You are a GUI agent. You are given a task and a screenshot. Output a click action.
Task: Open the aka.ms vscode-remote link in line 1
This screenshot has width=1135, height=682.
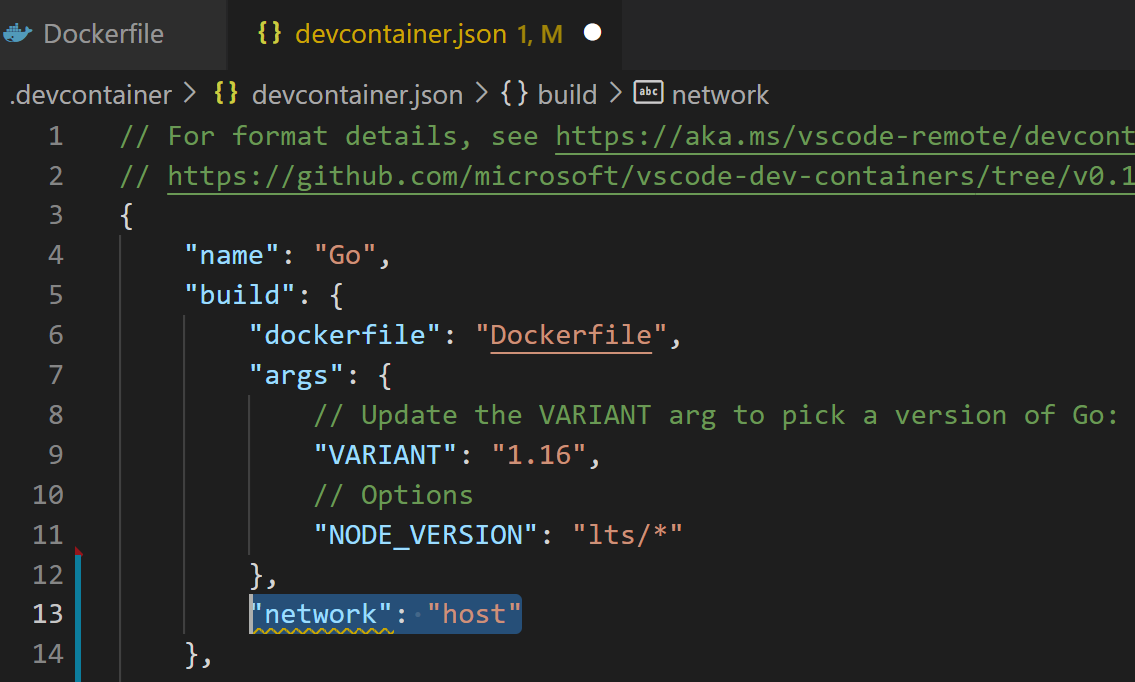click(845, 136)
